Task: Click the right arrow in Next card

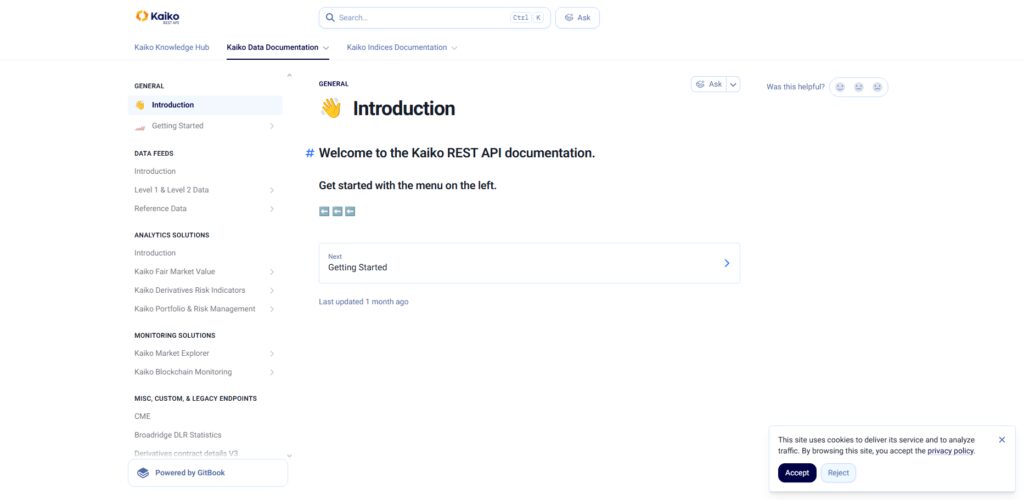Action: point(727,263)
